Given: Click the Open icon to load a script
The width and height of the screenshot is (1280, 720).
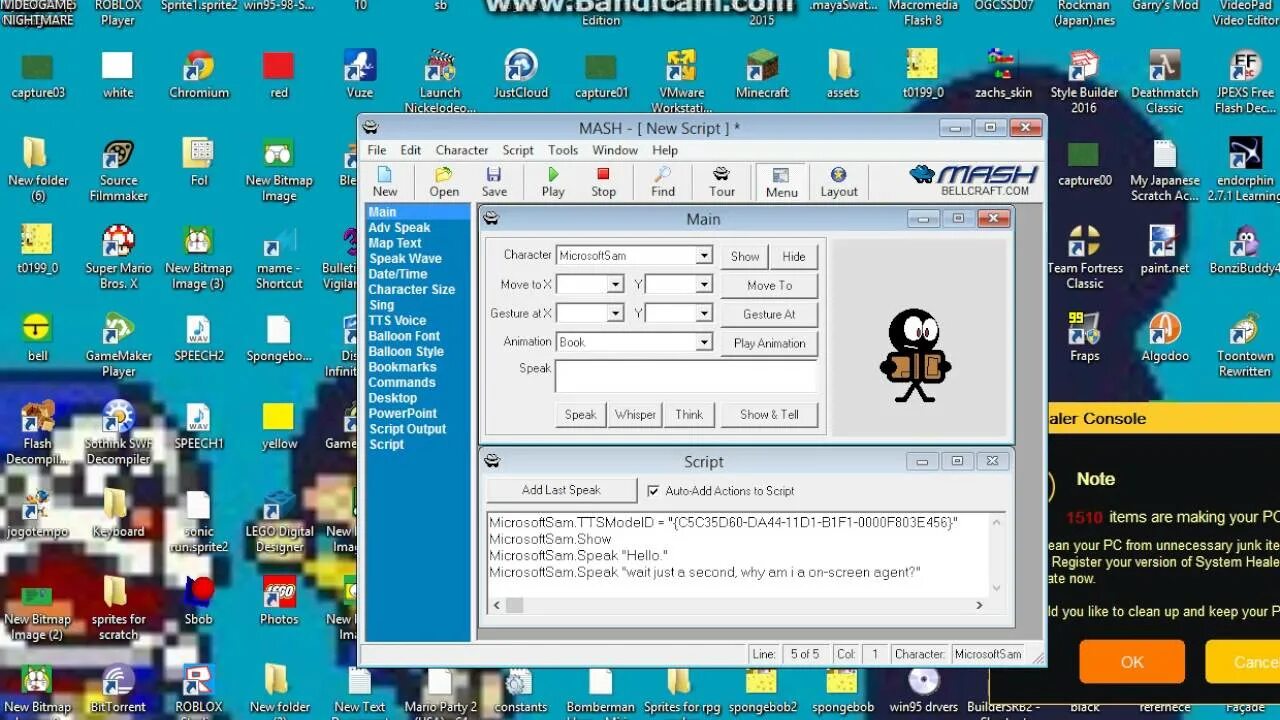Looking at the screenshot, I should coord(443,181).
